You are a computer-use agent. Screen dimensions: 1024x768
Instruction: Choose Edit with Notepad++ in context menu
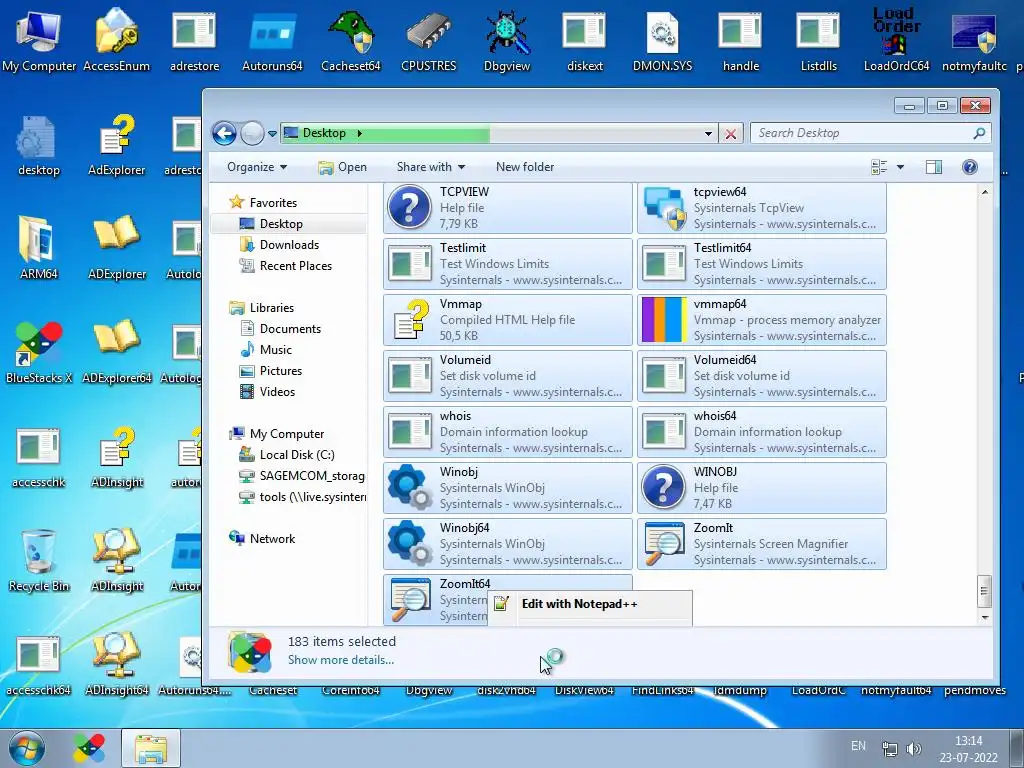click(x=590, y=604)
